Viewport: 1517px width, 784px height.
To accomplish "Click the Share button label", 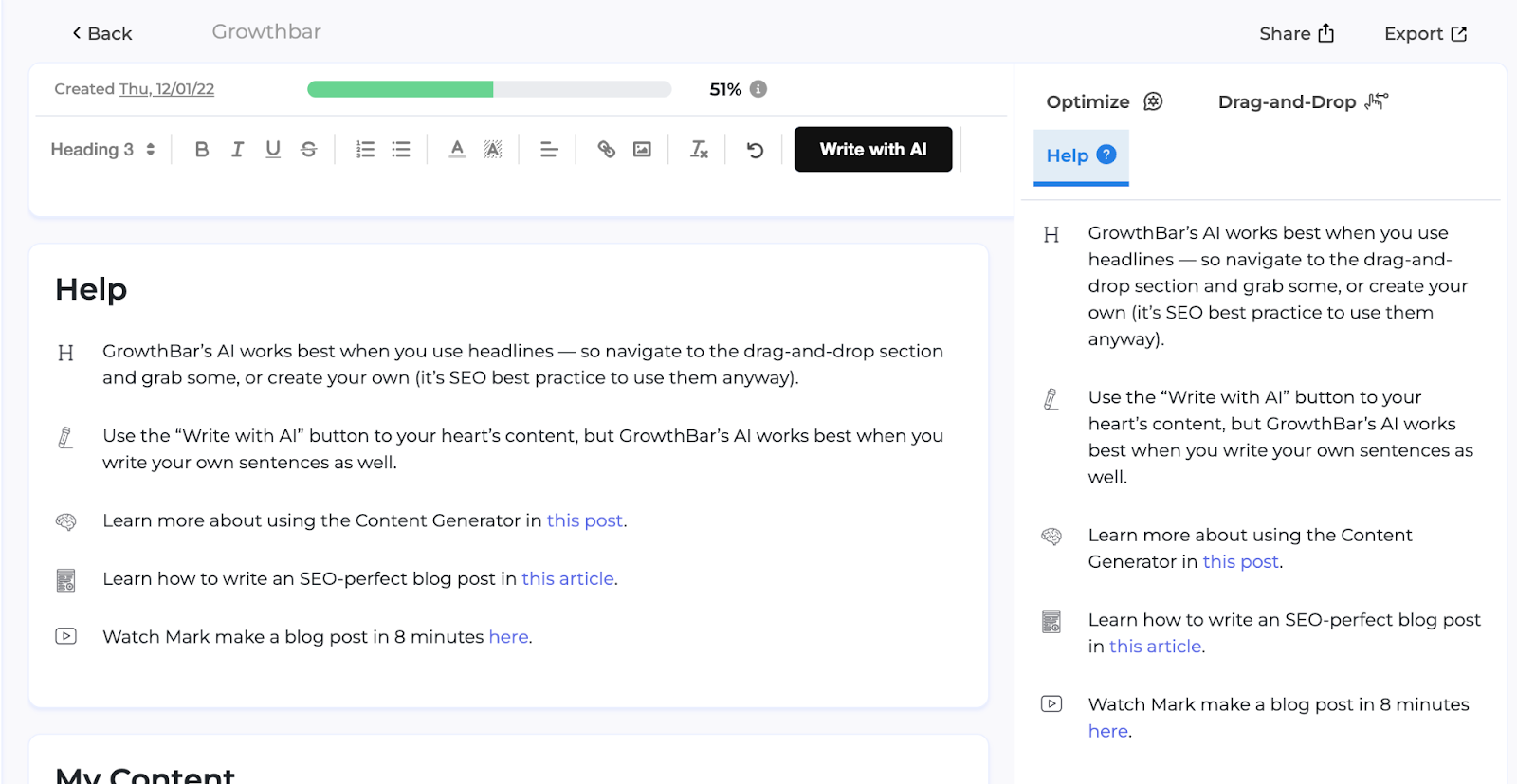I will tap(1285, 33).
